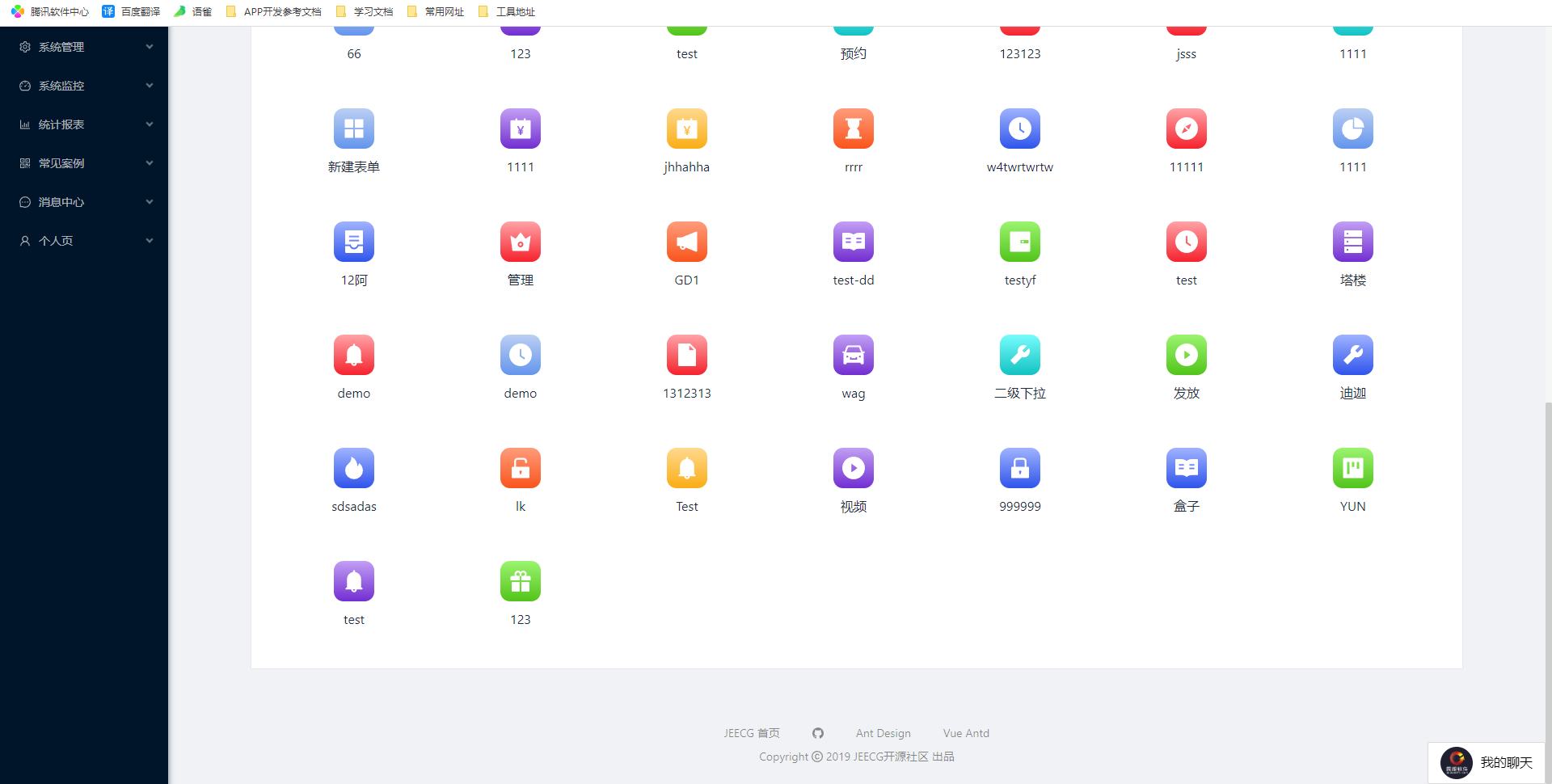Click the Test yellow bell icon
The height and width of the screenshot is (784, 1552).
pos(687,468)
